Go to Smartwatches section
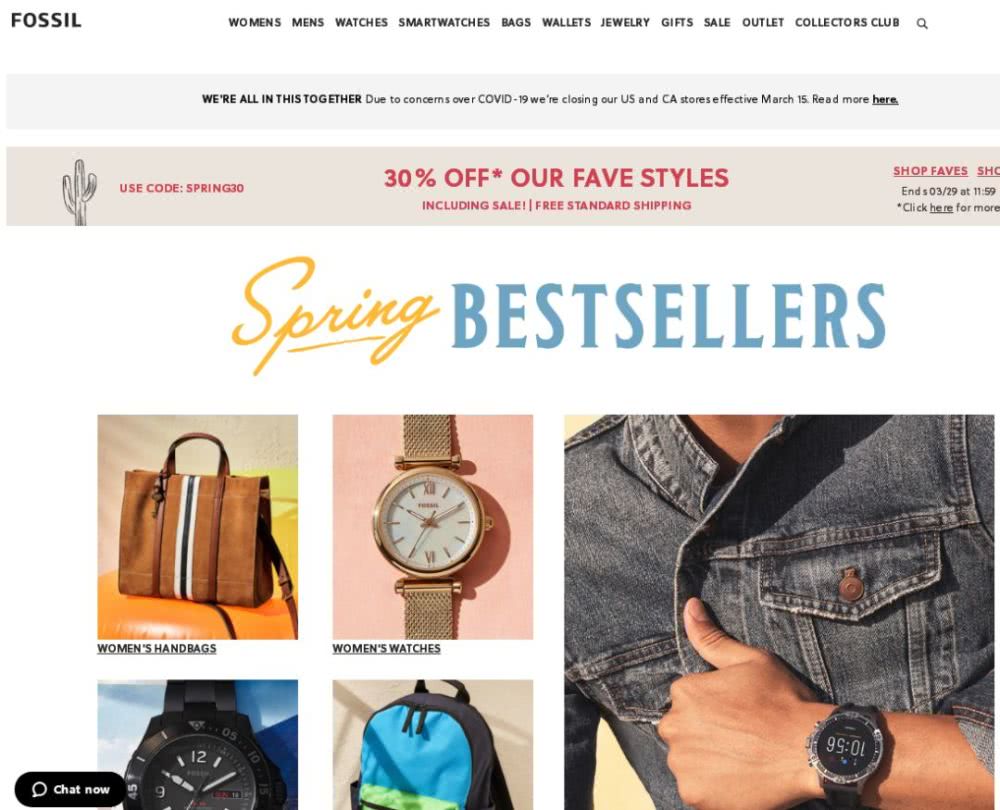The width and height of the screenshot is (1000, 810). coord(444,22)
